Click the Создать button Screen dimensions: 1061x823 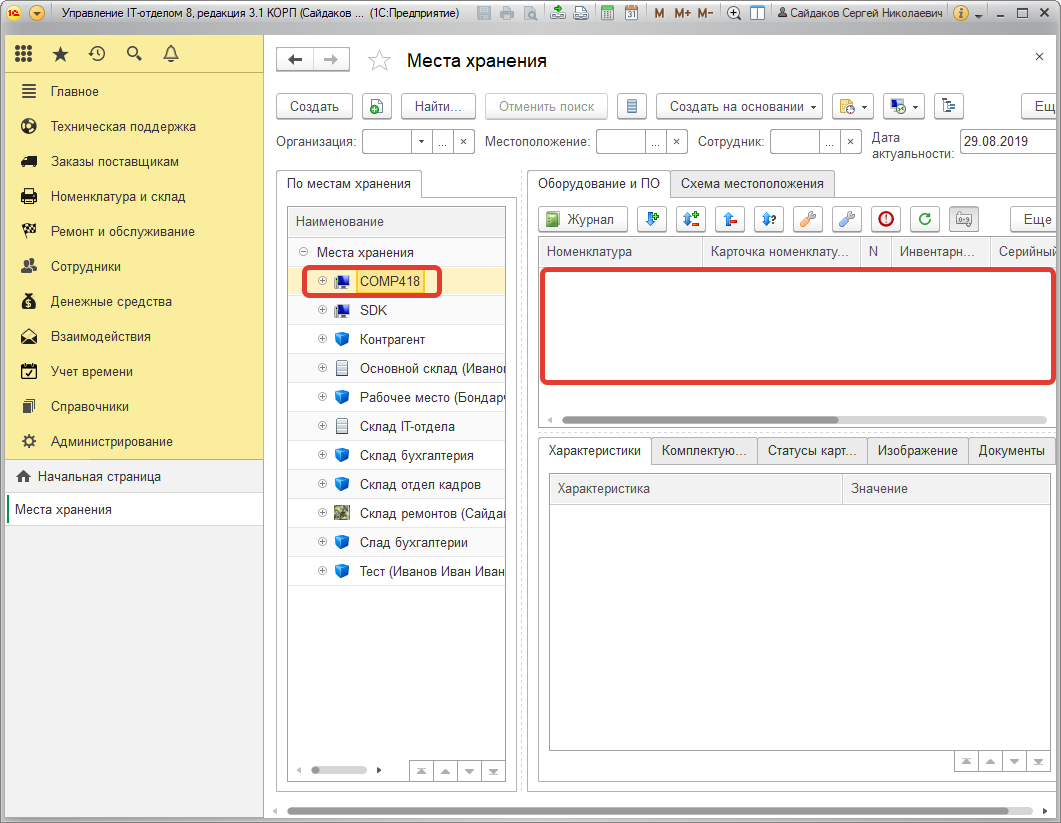[315, 106]
